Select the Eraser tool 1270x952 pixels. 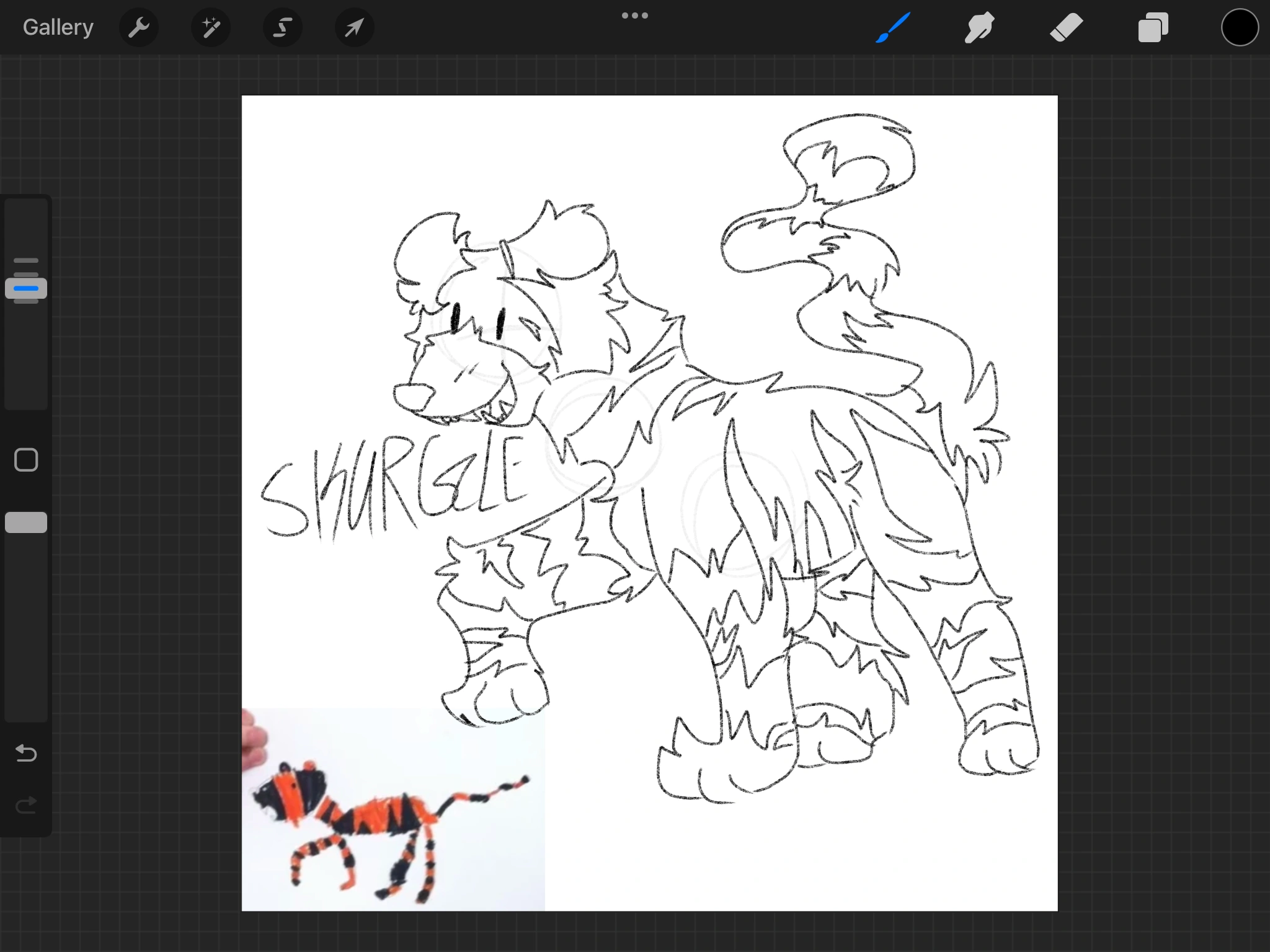[x=1066, y=27]
